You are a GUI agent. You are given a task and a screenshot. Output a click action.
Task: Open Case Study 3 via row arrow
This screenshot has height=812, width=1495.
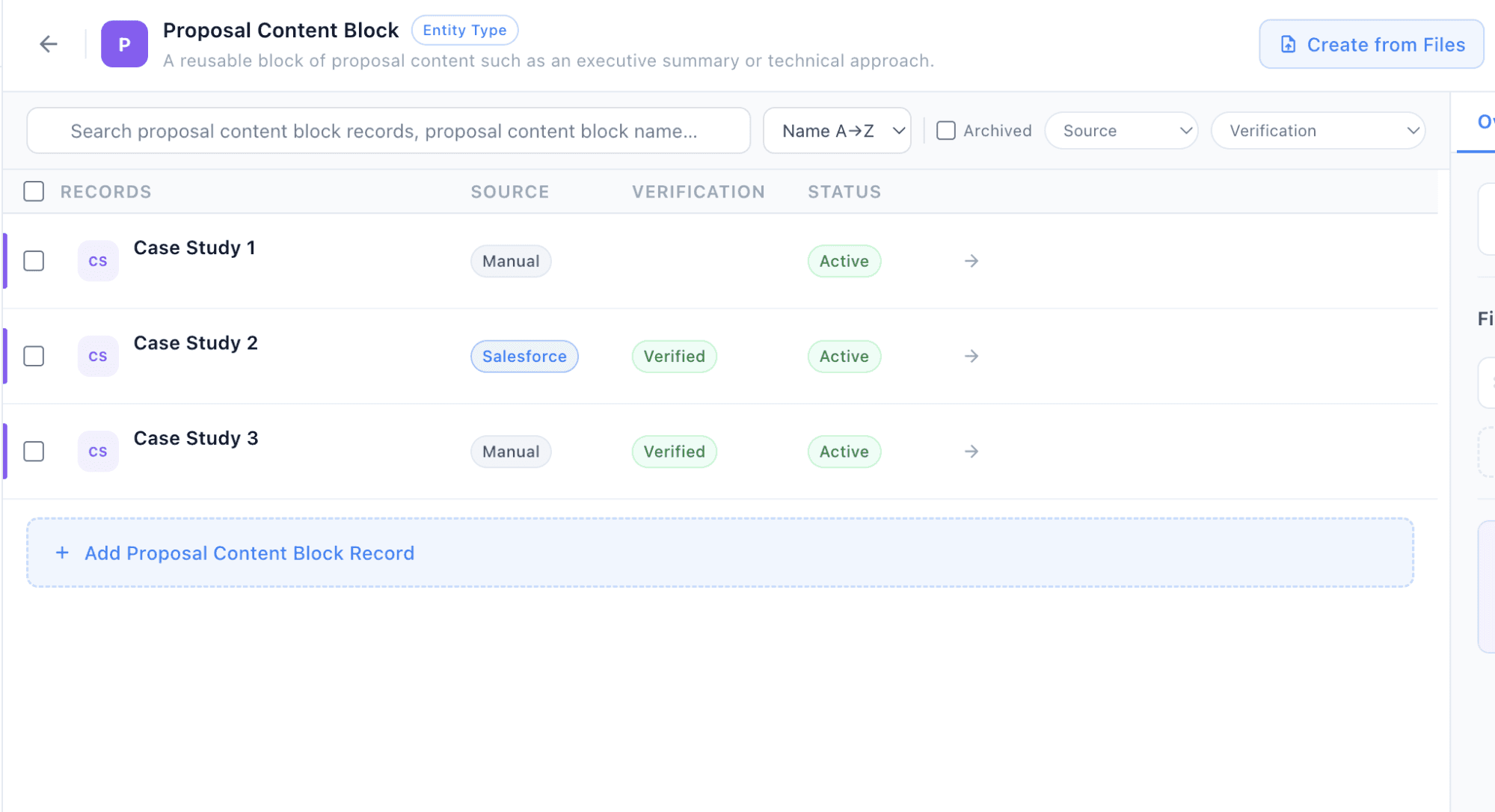point(971,452)
